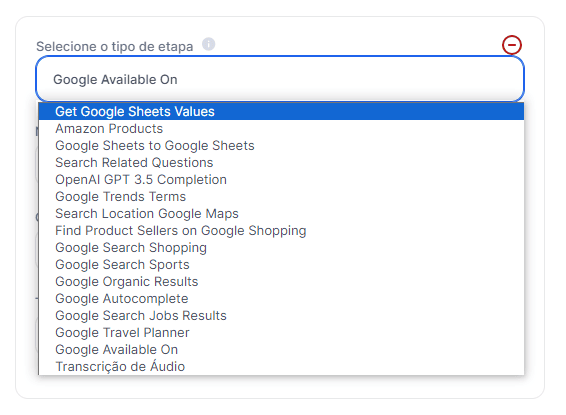Select Find Product Sellers on Google Shopping

(x=281, y=230)
